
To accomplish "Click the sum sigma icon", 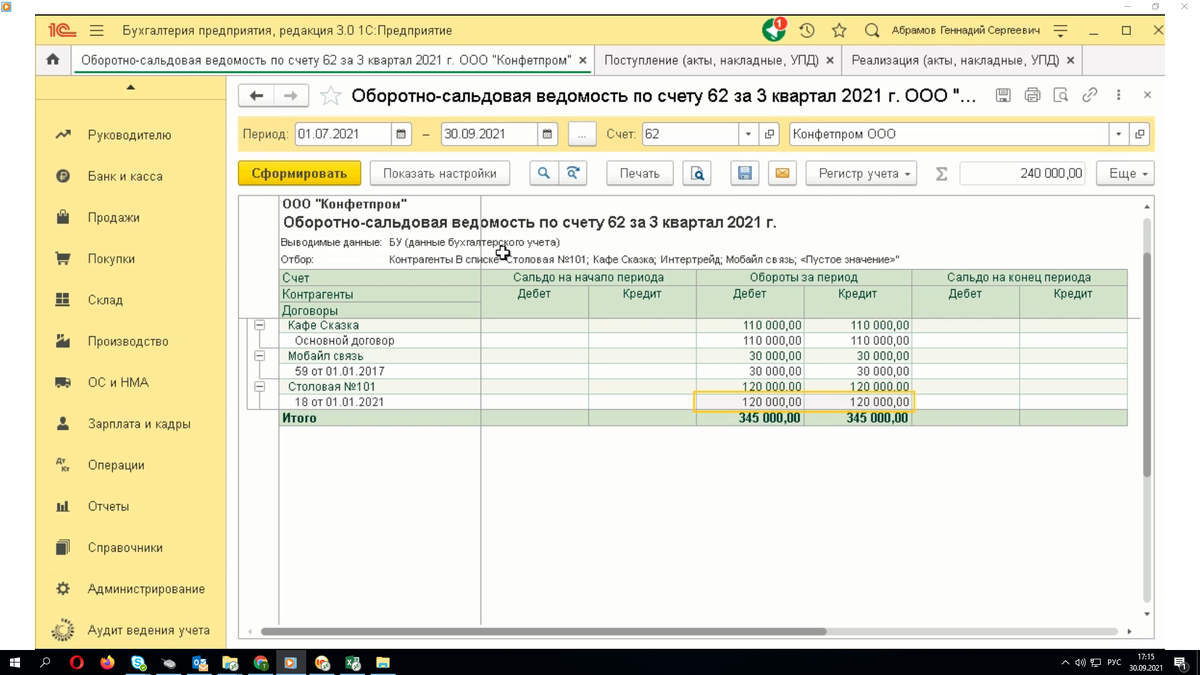I will click(941, 173).
